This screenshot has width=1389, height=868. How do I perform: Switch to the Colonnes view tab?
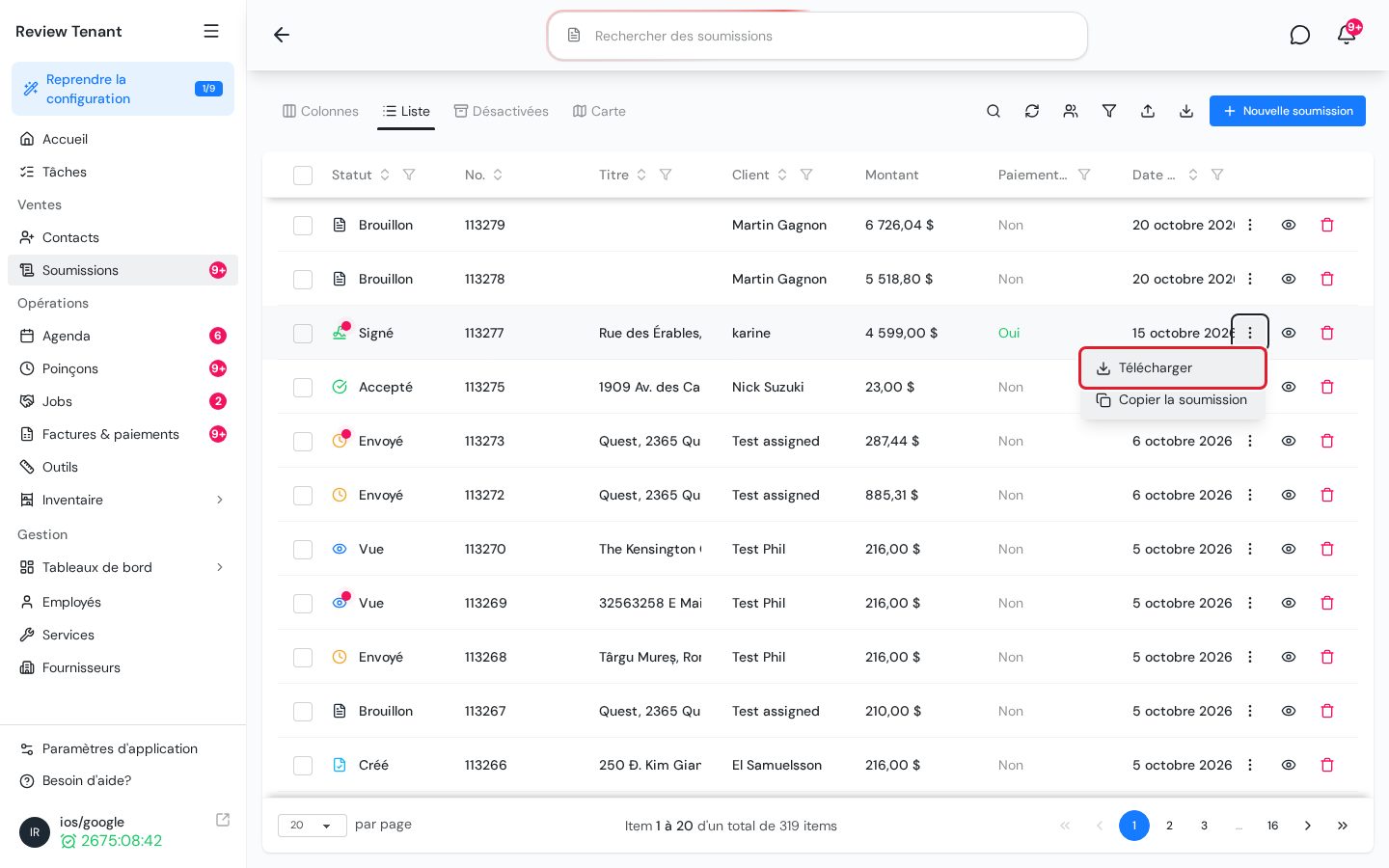click(x=320, y=111)
